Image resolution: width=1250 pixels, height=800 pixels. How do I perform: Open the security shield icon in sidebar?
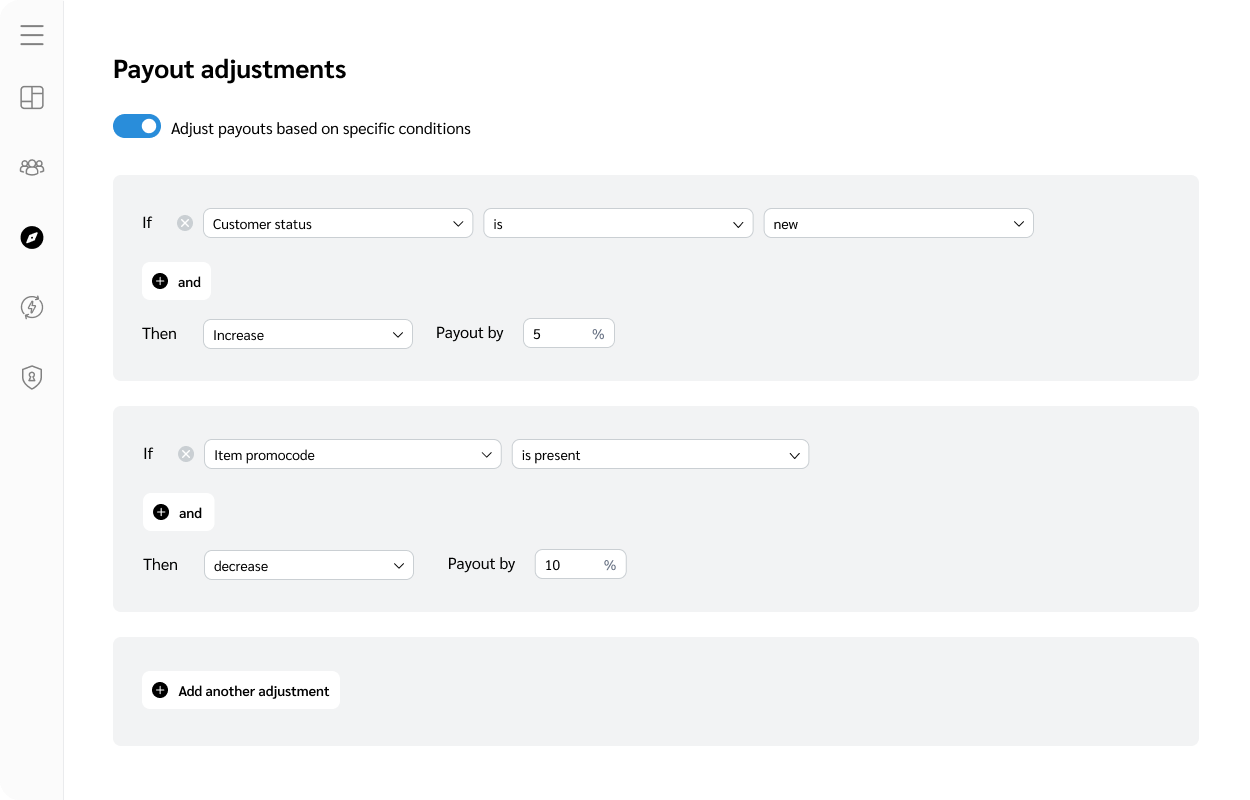pos(31,377)
